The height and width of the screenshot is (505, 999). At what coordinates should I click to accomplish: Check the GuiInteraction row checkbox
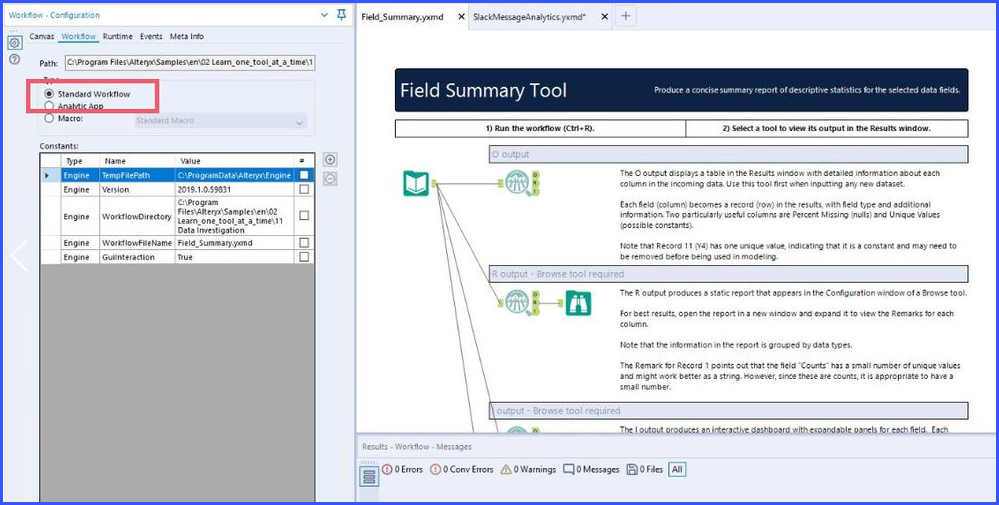coord(304,257)
